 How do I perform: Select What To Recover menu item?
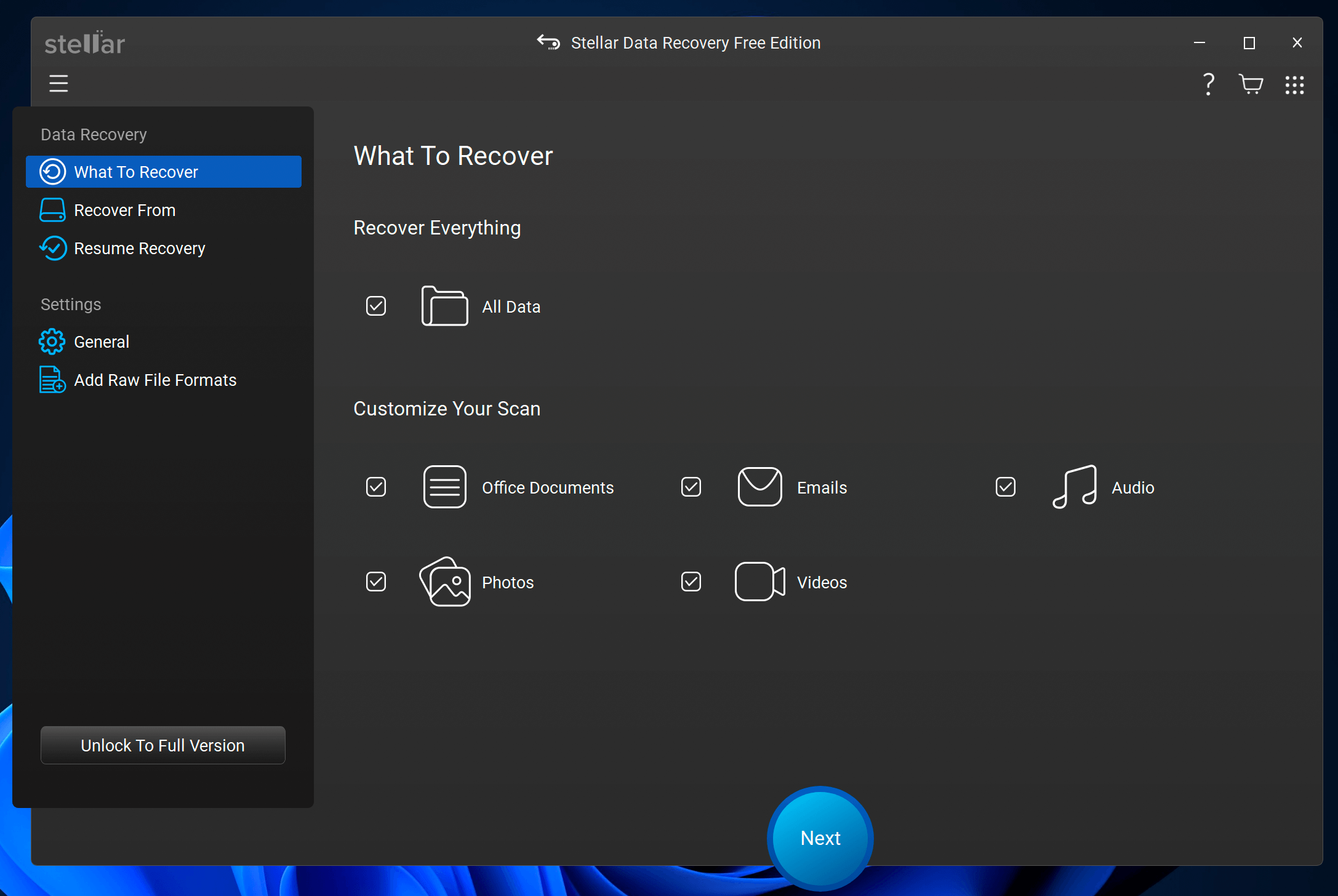[164, 172]
